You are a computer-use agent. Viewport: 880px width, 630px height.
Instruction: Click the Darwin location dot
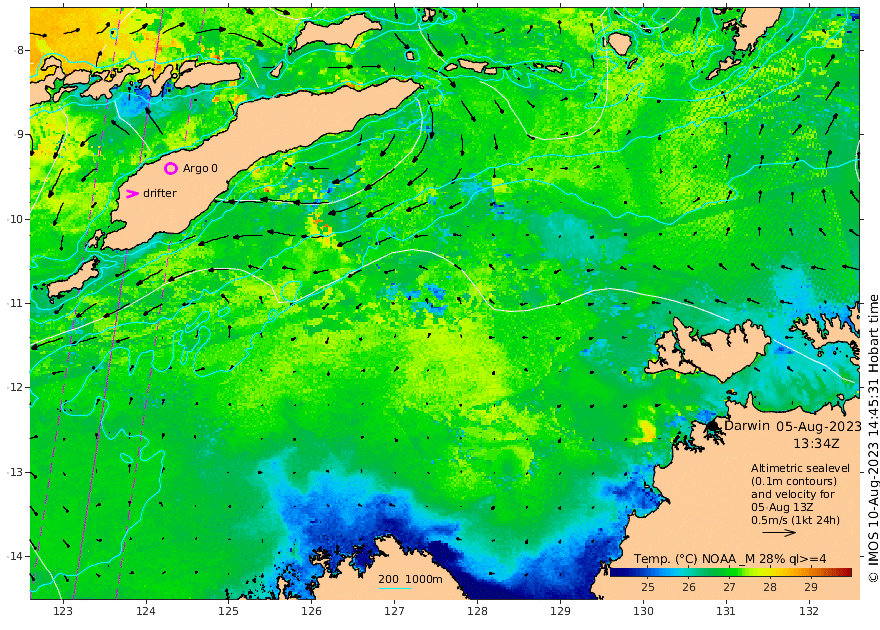point(712,425)
